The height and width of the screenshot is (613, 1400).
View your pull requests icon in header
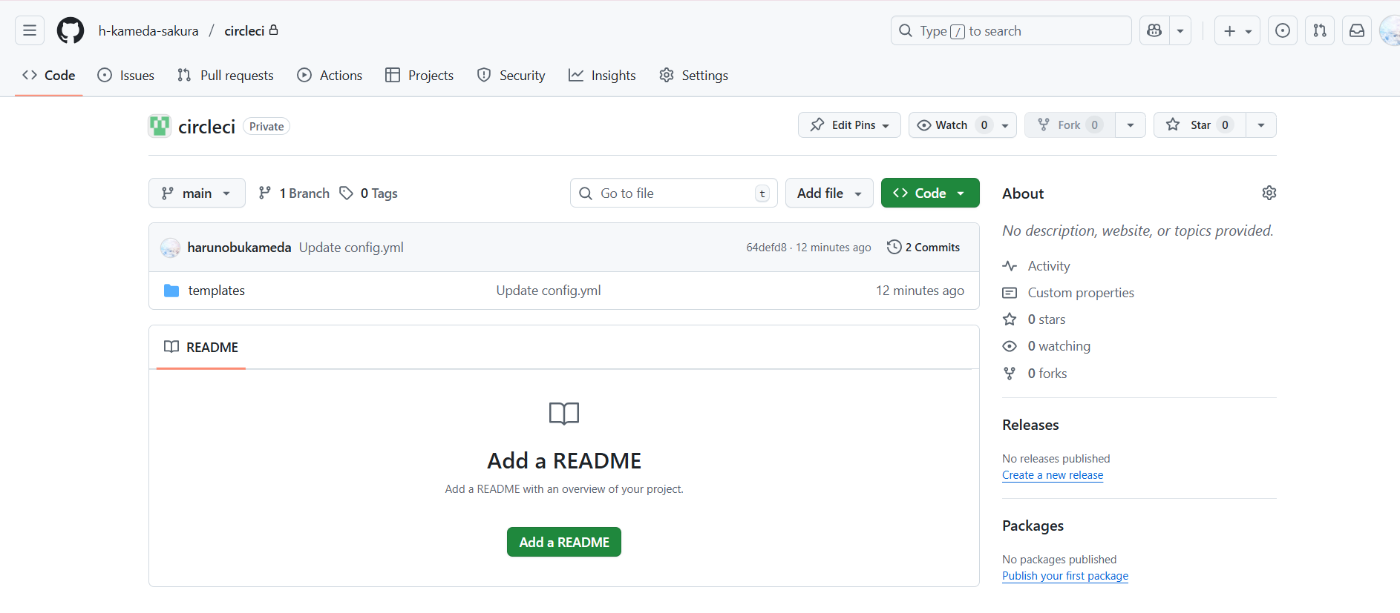pos(1320,31)
